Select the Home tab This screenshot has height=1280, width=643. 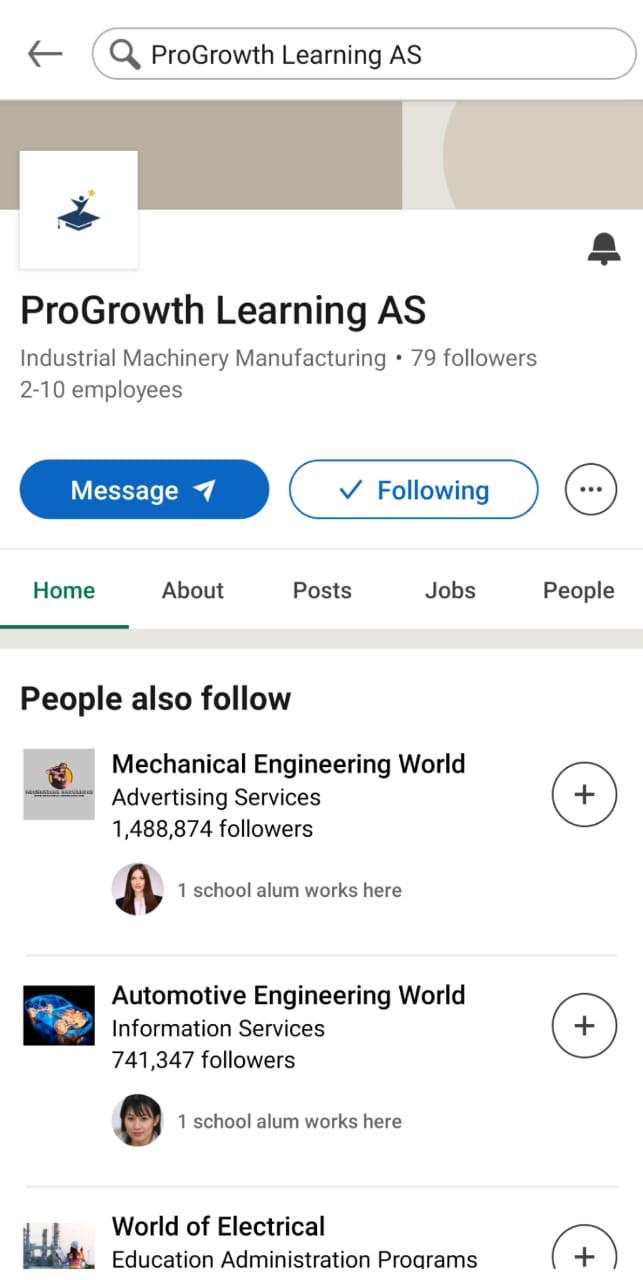[x=64, y=590]
